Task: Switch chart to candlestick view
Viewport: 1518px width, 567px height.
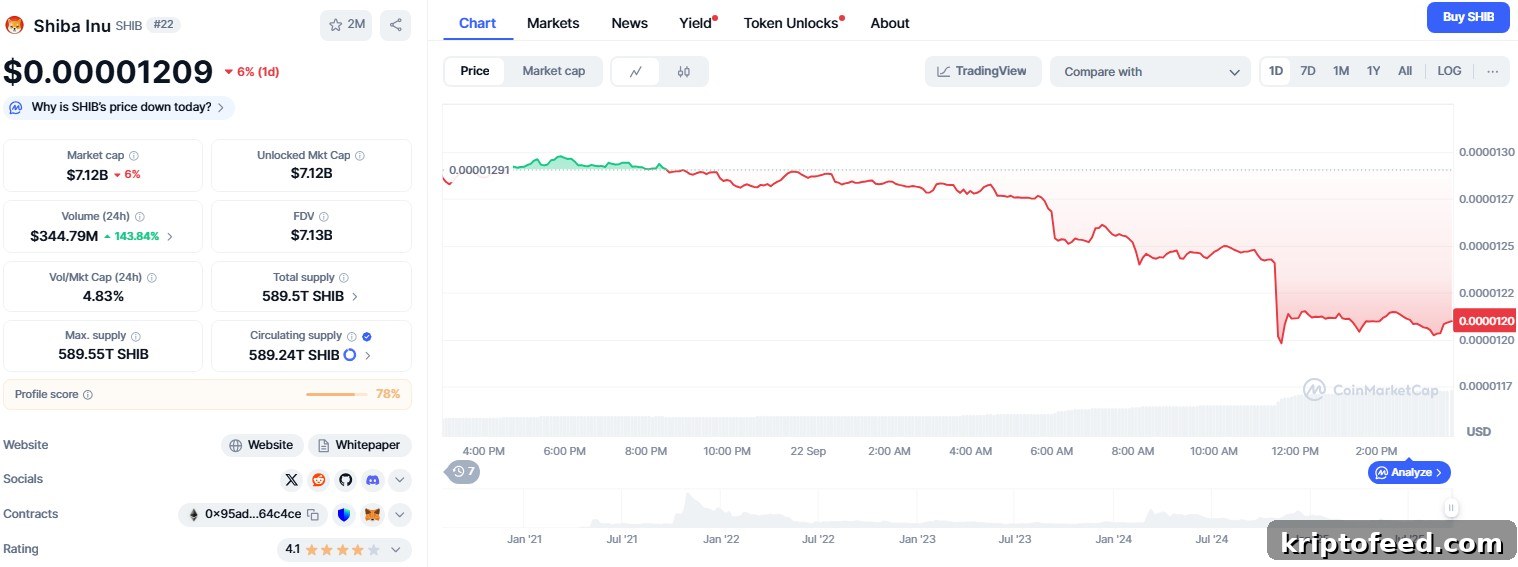Action: pos(684,71)
